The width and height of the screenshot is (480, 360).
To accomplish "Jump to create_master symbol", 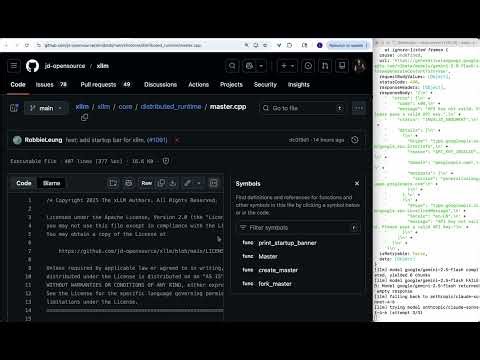I will [278, 270].
